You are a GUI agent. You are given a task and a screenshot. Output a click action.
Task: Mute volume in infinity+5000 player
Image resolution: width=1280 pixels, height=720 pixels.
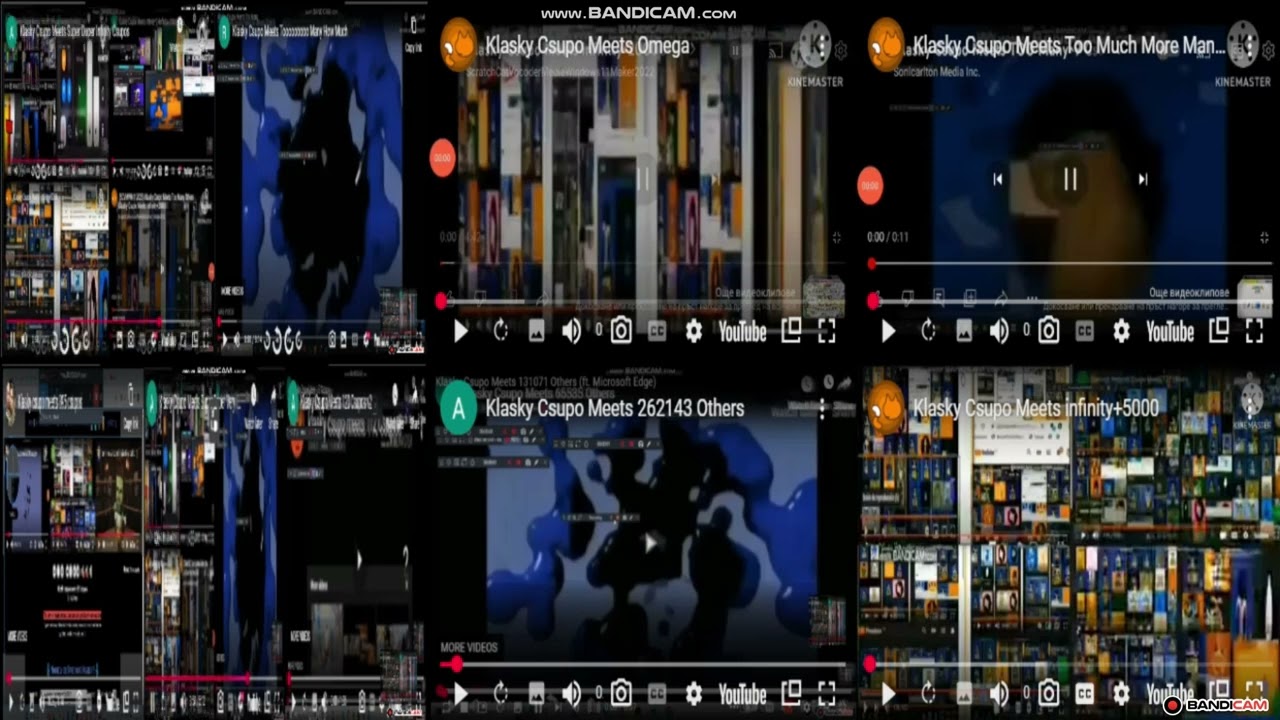point(998,694)
